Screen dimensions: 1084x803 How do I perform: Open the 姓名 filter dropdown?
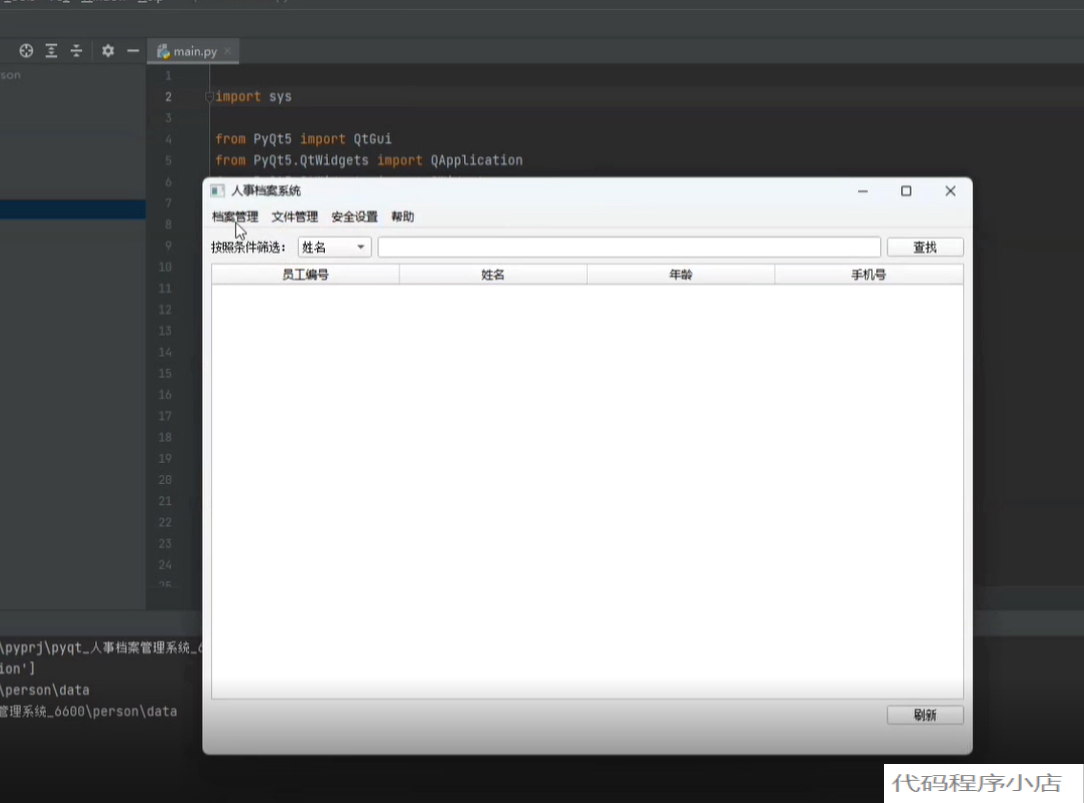333,246
